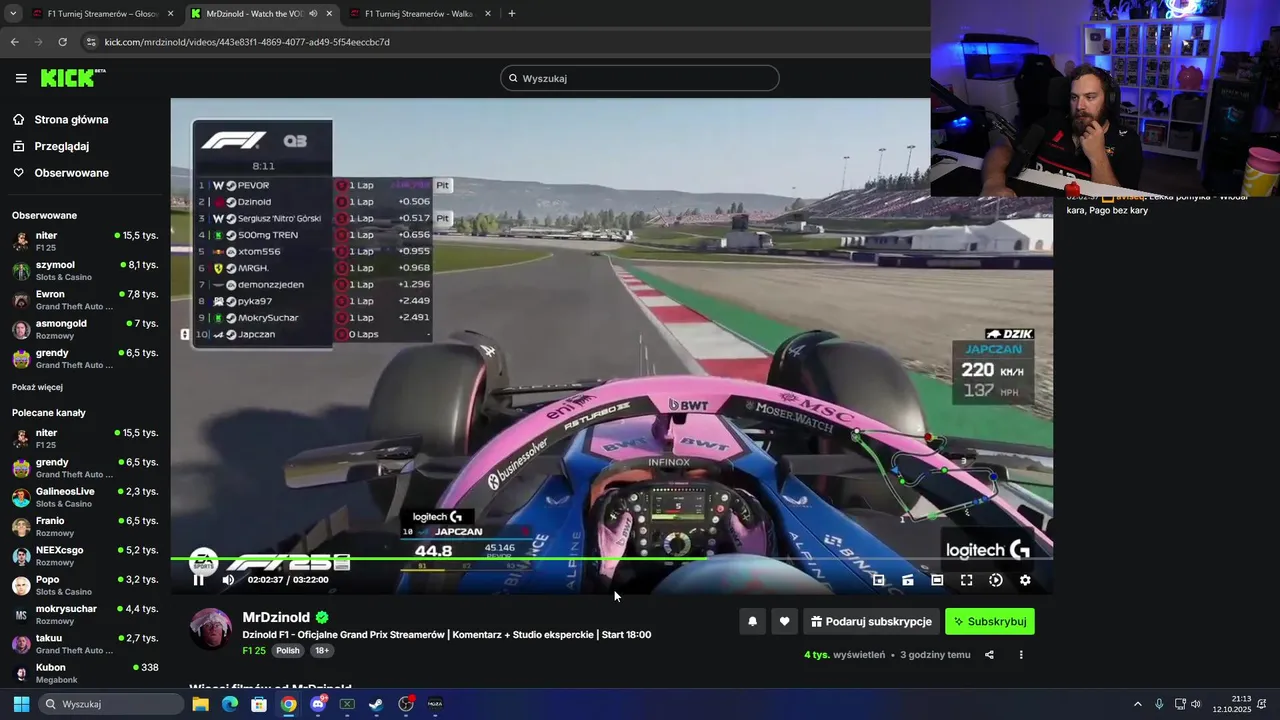Open Xbox Game Bar taskbar icon

pyautogui.click(x=347, y=704)
